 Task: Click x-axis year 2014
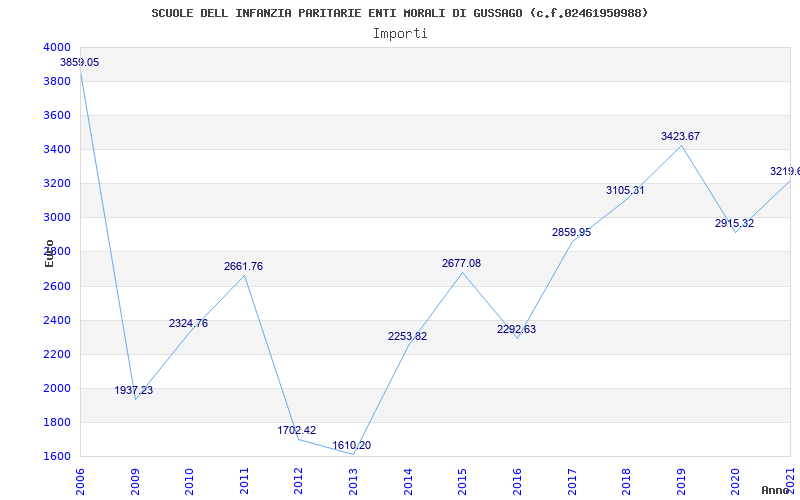tap(408, 481)
